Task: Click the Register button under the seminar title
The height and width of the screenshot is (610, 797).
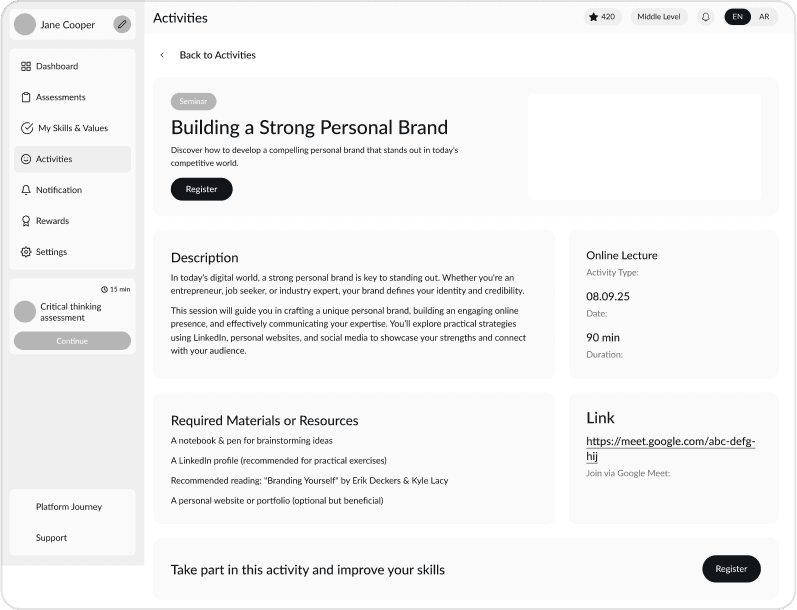Action: [201, 189]
